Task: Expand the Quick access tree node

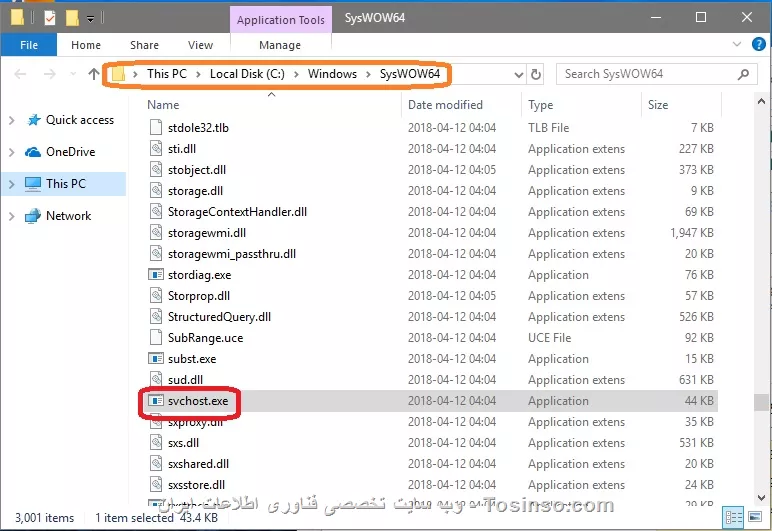Action: 12,120
